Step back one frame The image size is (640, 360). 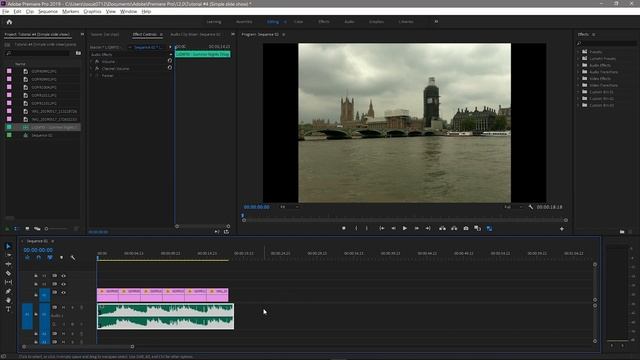tap(393, 229)
